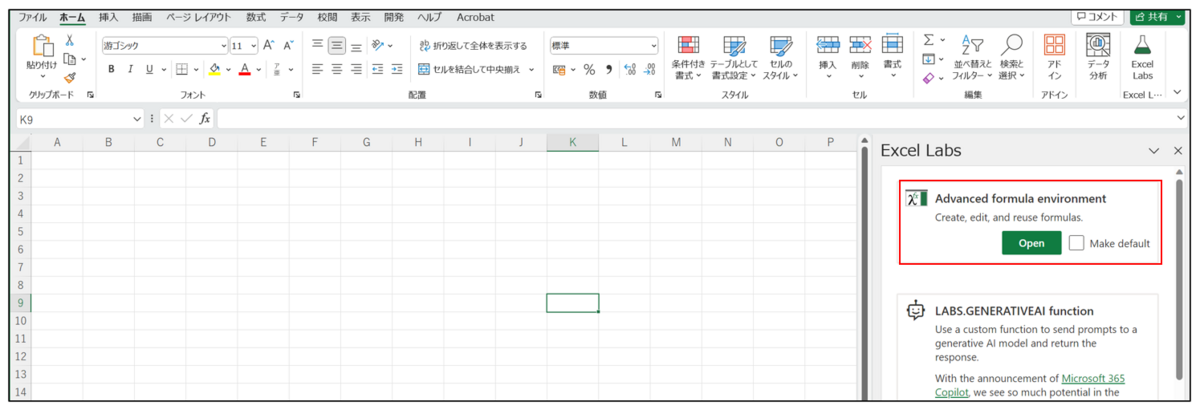1200x410 pixels.
Task: Decrease font size with small A icon
Action: (x=288, y=45)
